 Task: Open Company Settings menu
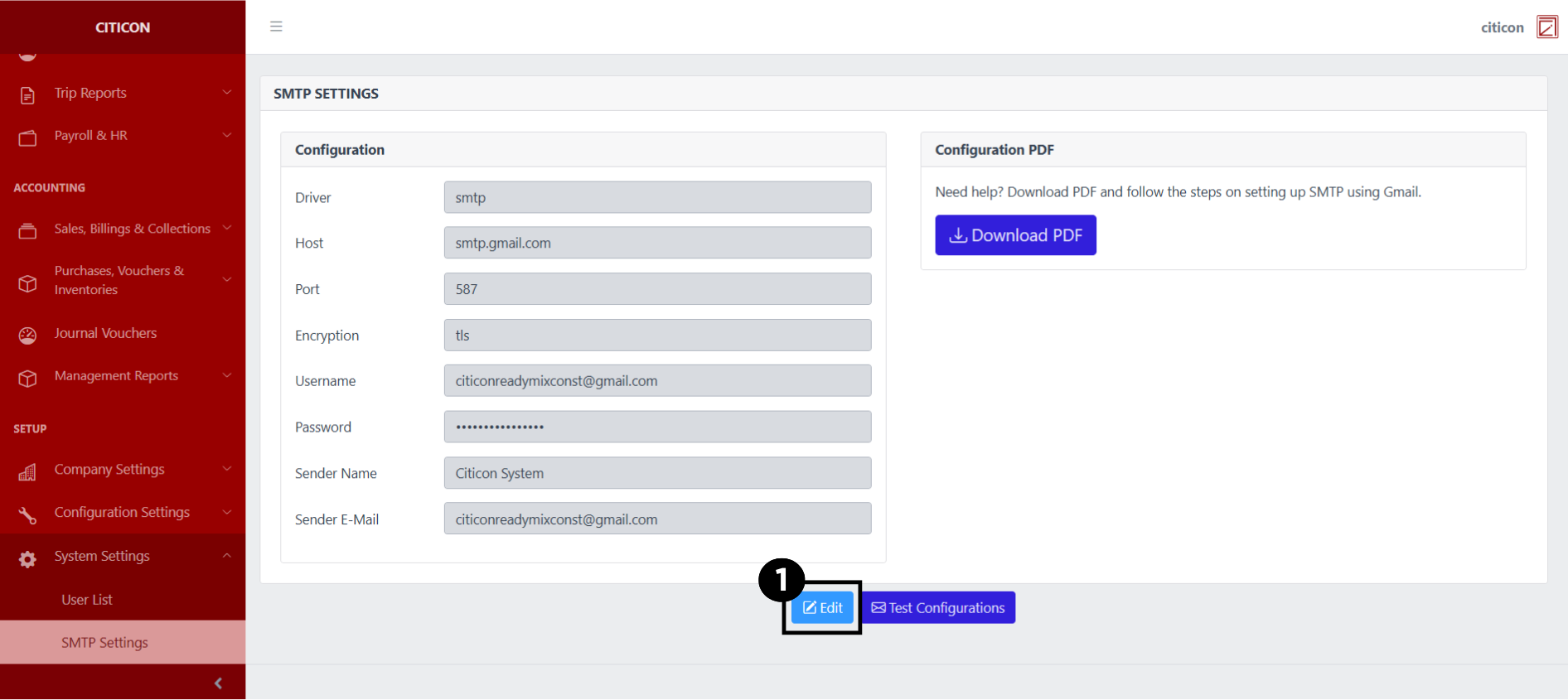(123, 469)
